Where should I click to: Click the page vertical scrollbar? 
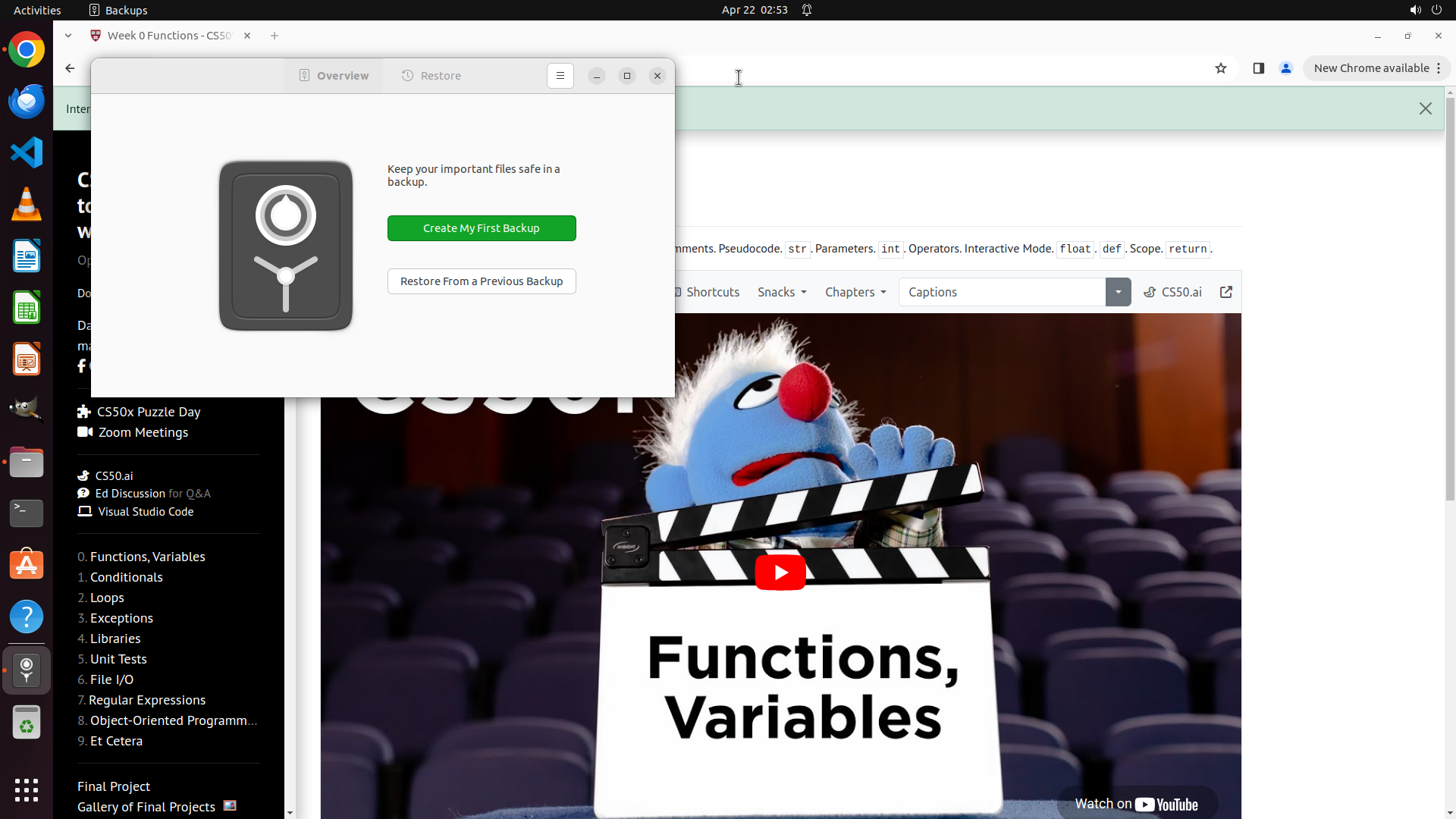pos(1449,303)
